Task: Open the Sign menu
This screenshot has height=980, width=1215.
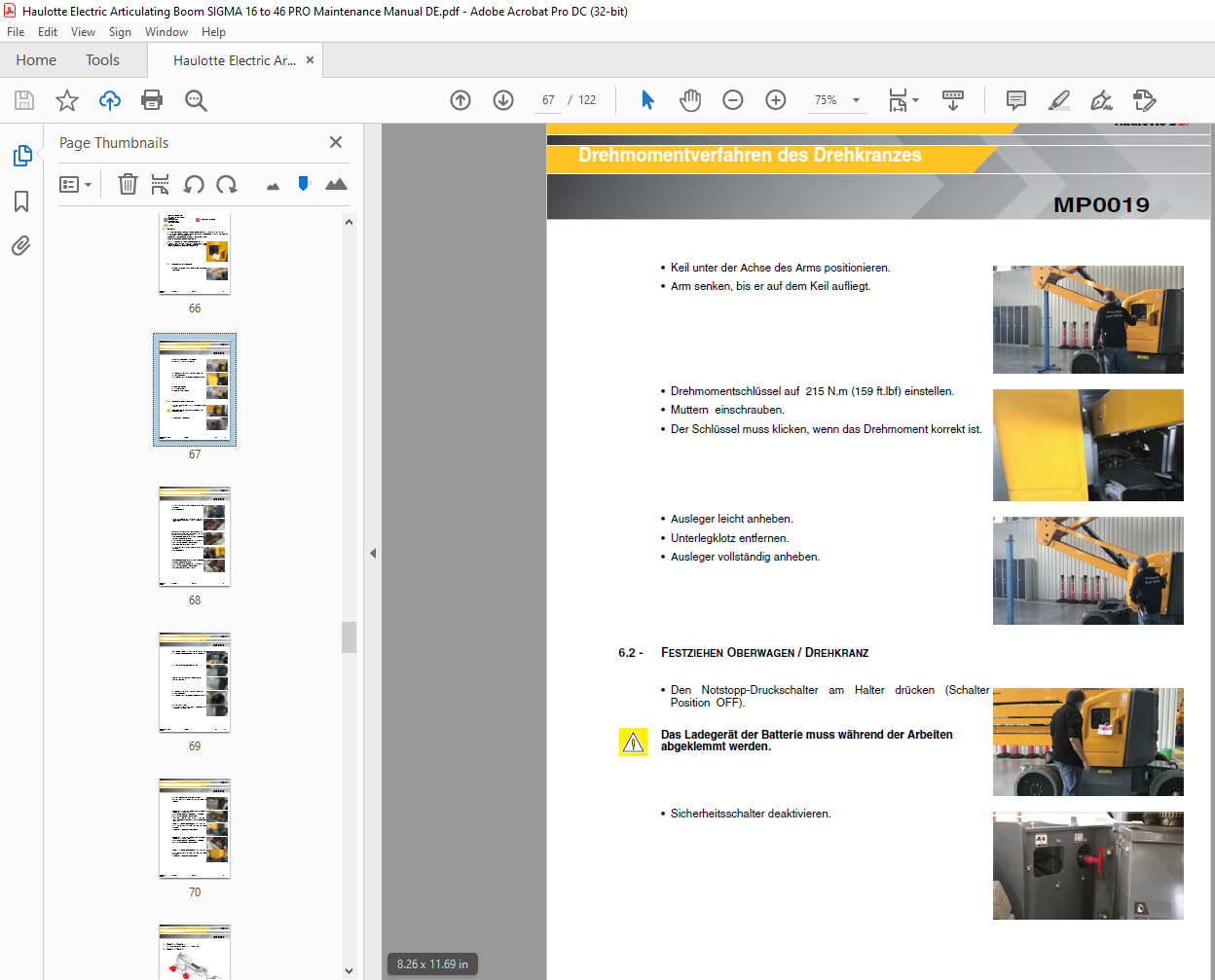Action: coord(120,32)
